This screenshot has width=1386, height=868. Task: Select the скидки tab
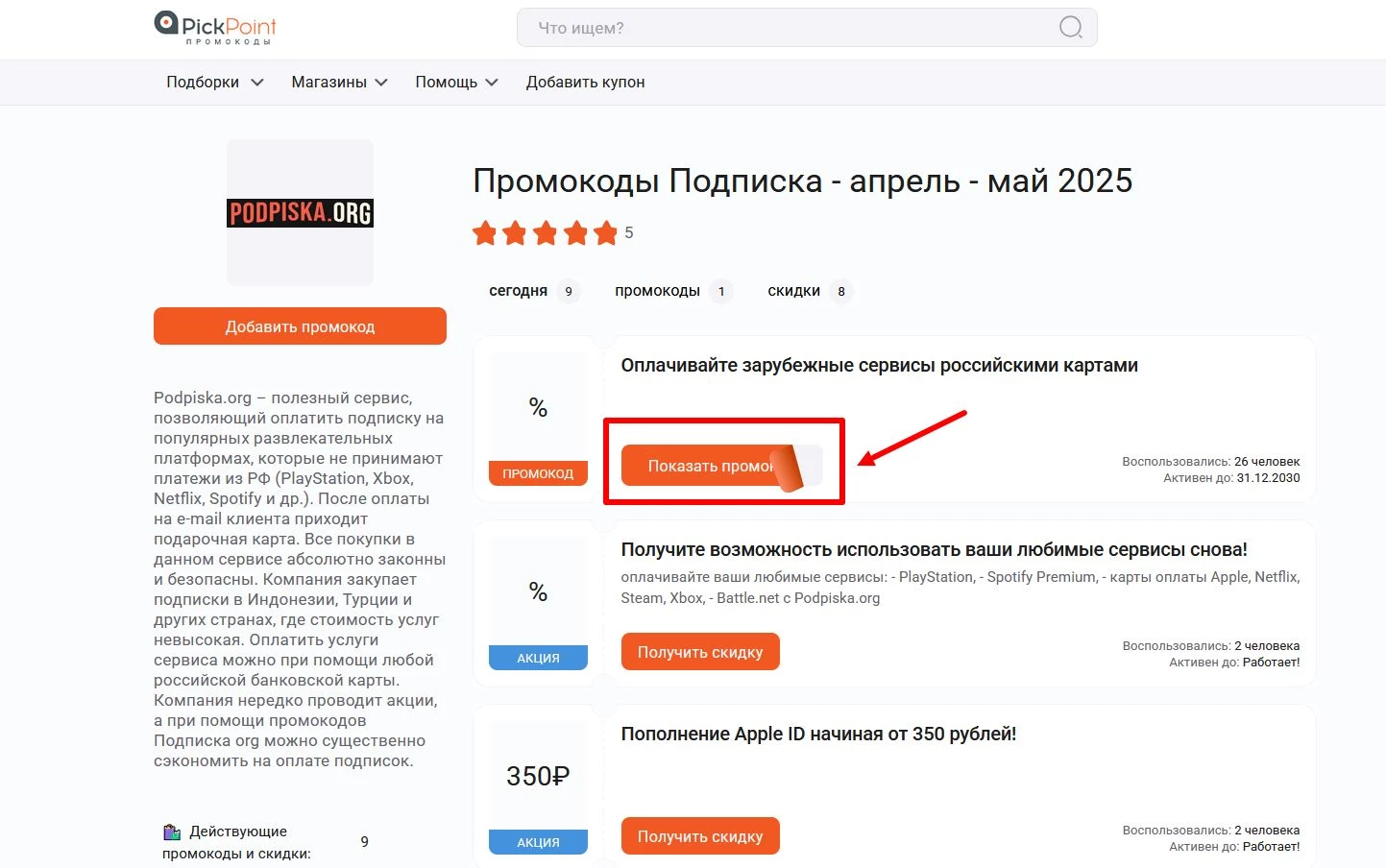(x=810, y=291)
